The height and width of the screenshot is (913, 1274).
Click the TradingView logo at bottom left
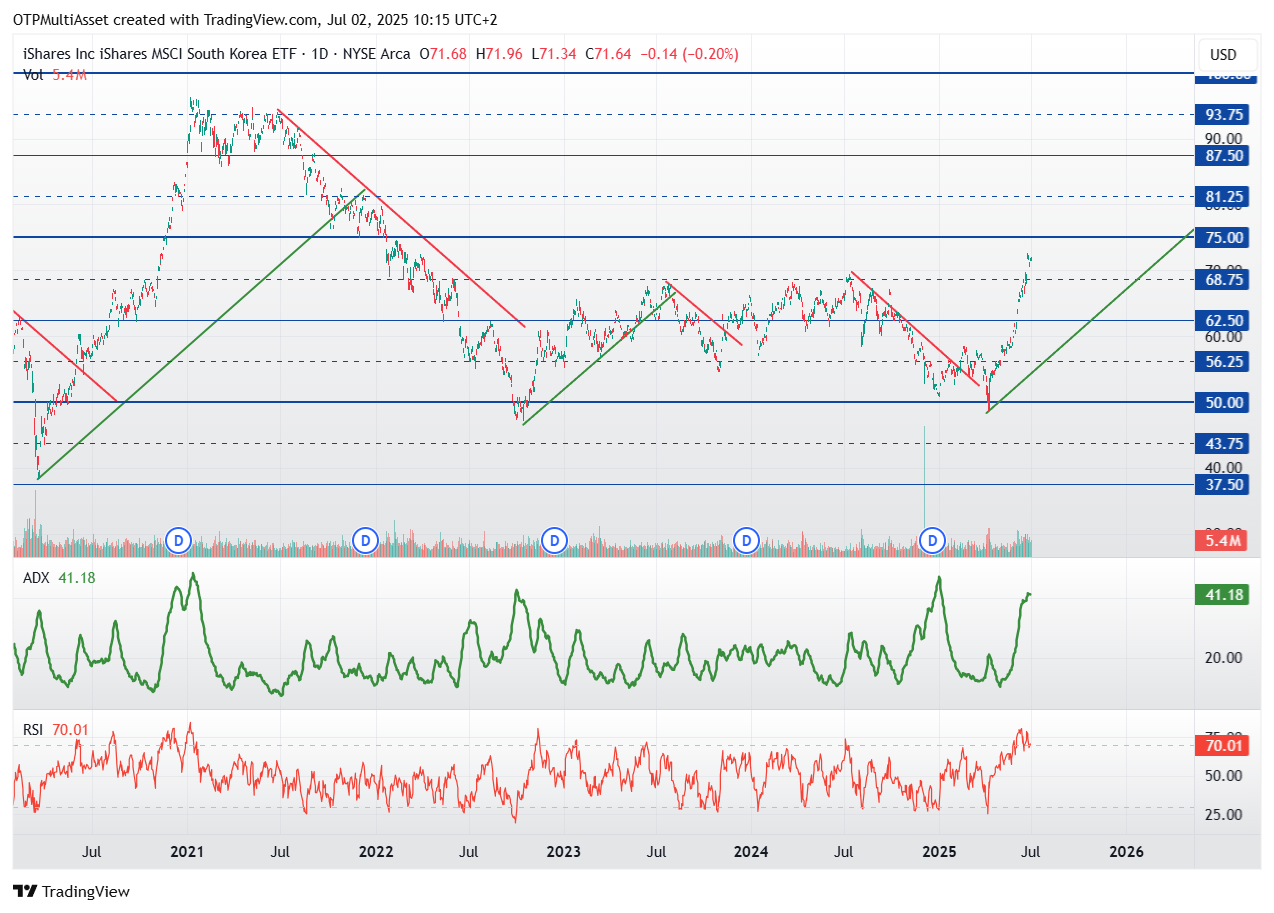tap(71, 891)
